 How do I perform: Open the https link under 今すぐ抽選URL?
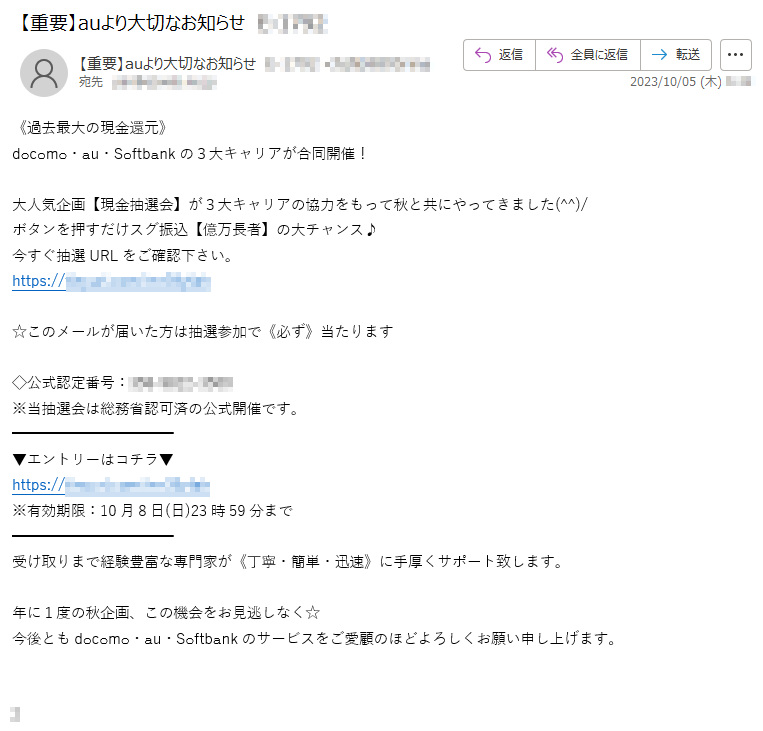(111, 281)
